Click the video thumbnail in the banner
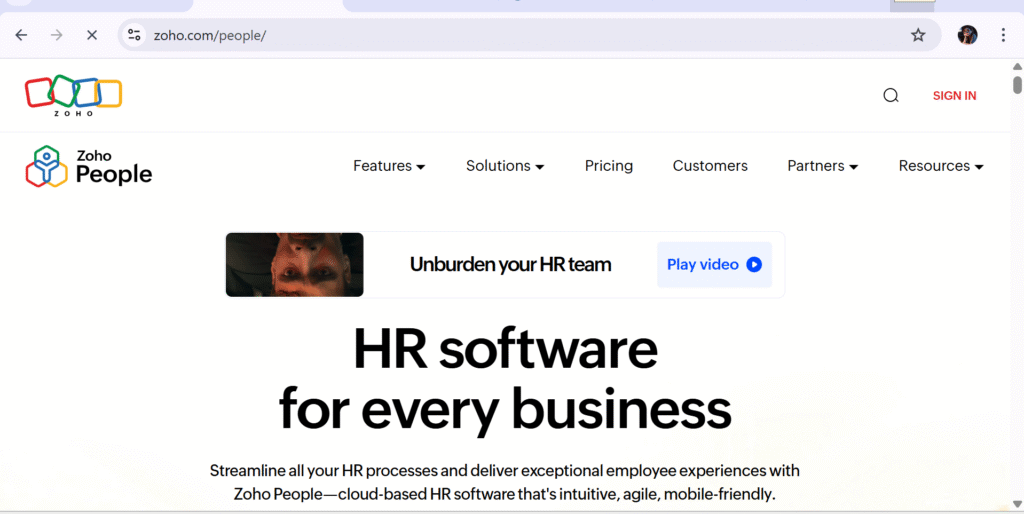Screen dimensions: 1024x514 [x=295, y=265]
